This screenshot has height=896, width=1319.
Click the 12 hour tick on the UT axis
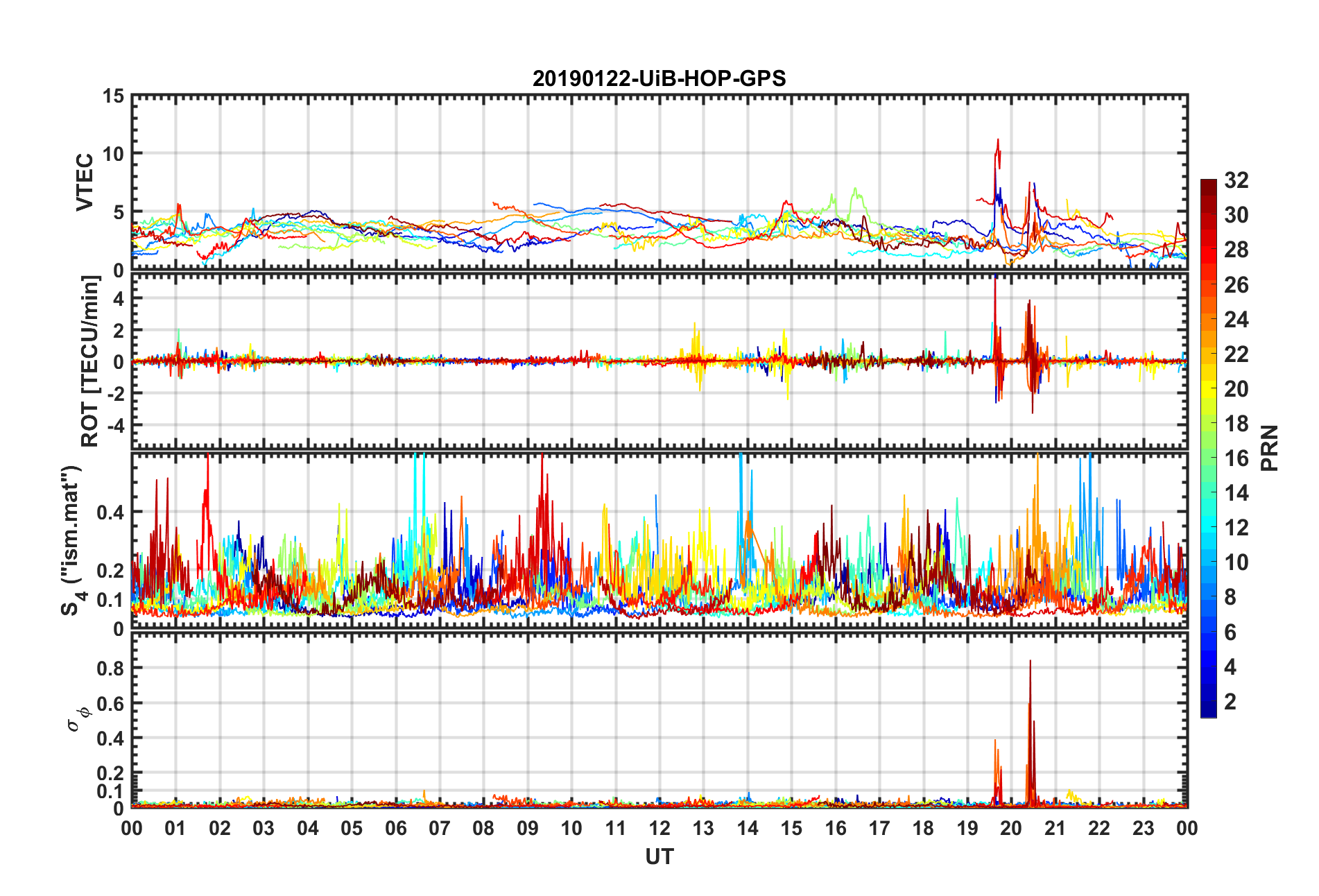pyautogui.click(x=659, y=828)
